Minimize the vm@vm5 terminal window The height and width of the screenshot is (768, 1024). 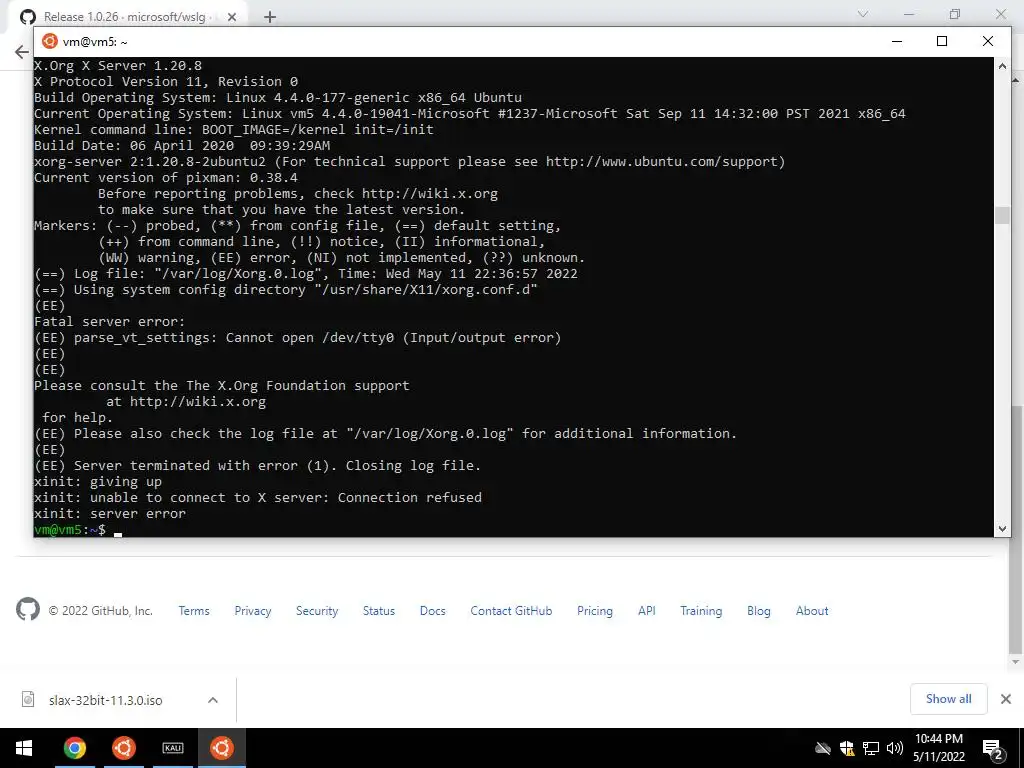tap(897, 41)
